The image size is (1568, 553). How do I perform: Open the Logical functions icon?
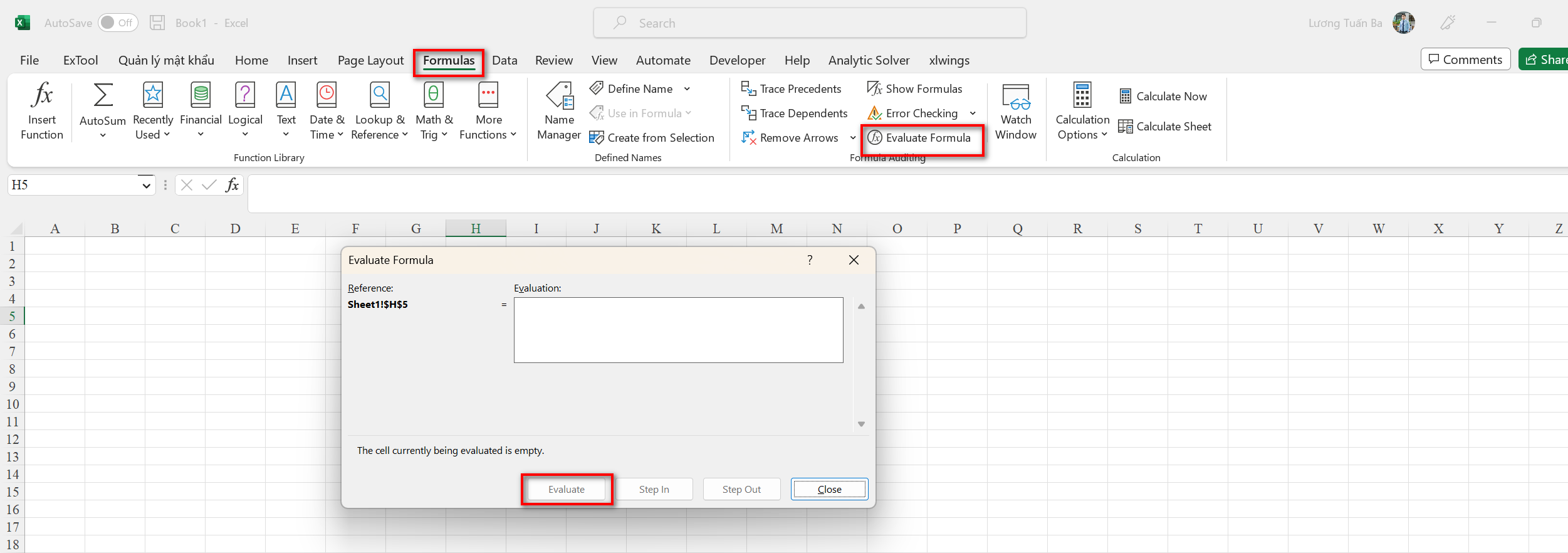click(x=245, y=95)
